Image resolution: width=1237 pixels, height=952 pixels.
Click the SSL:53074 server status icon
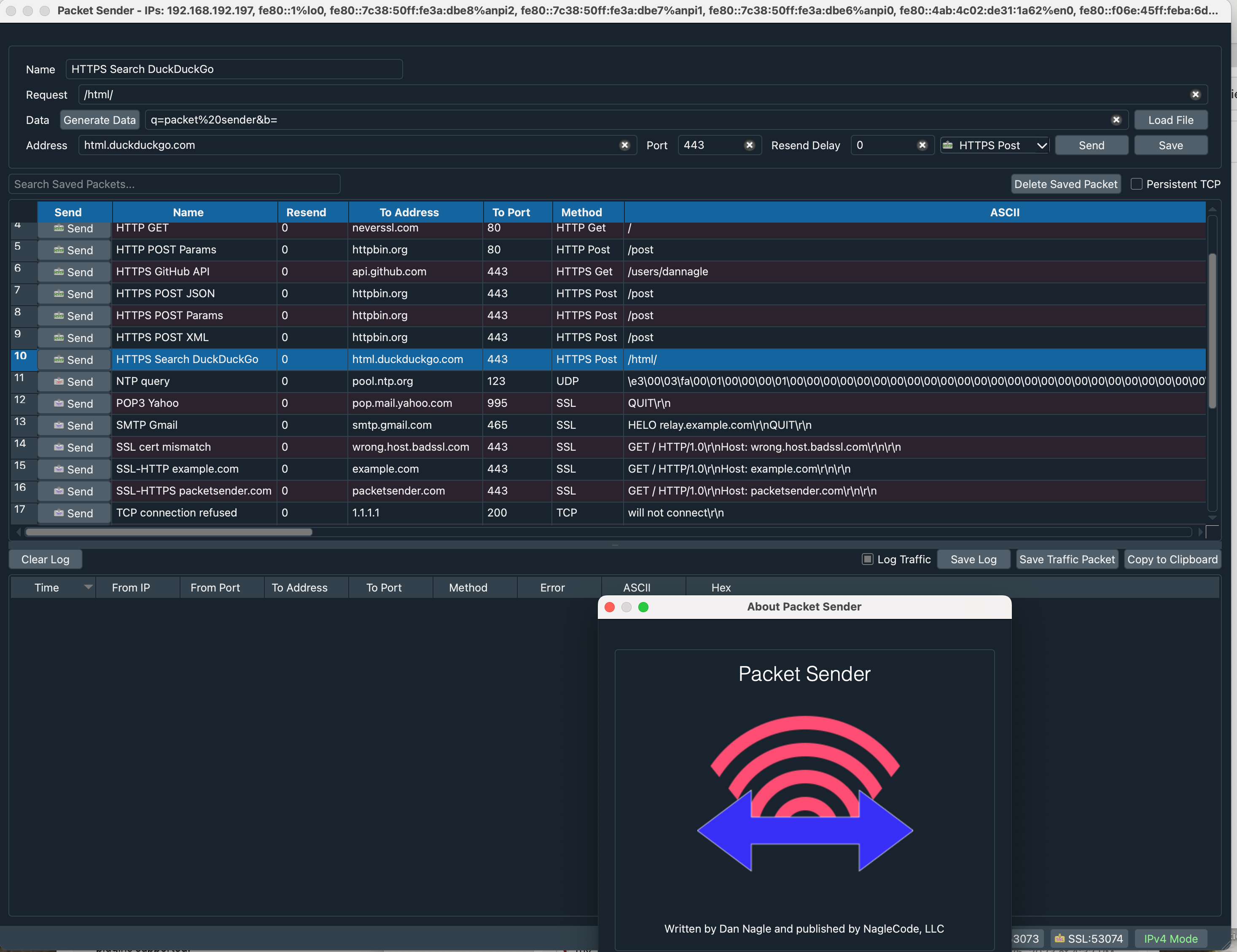tap(1059, 939)
